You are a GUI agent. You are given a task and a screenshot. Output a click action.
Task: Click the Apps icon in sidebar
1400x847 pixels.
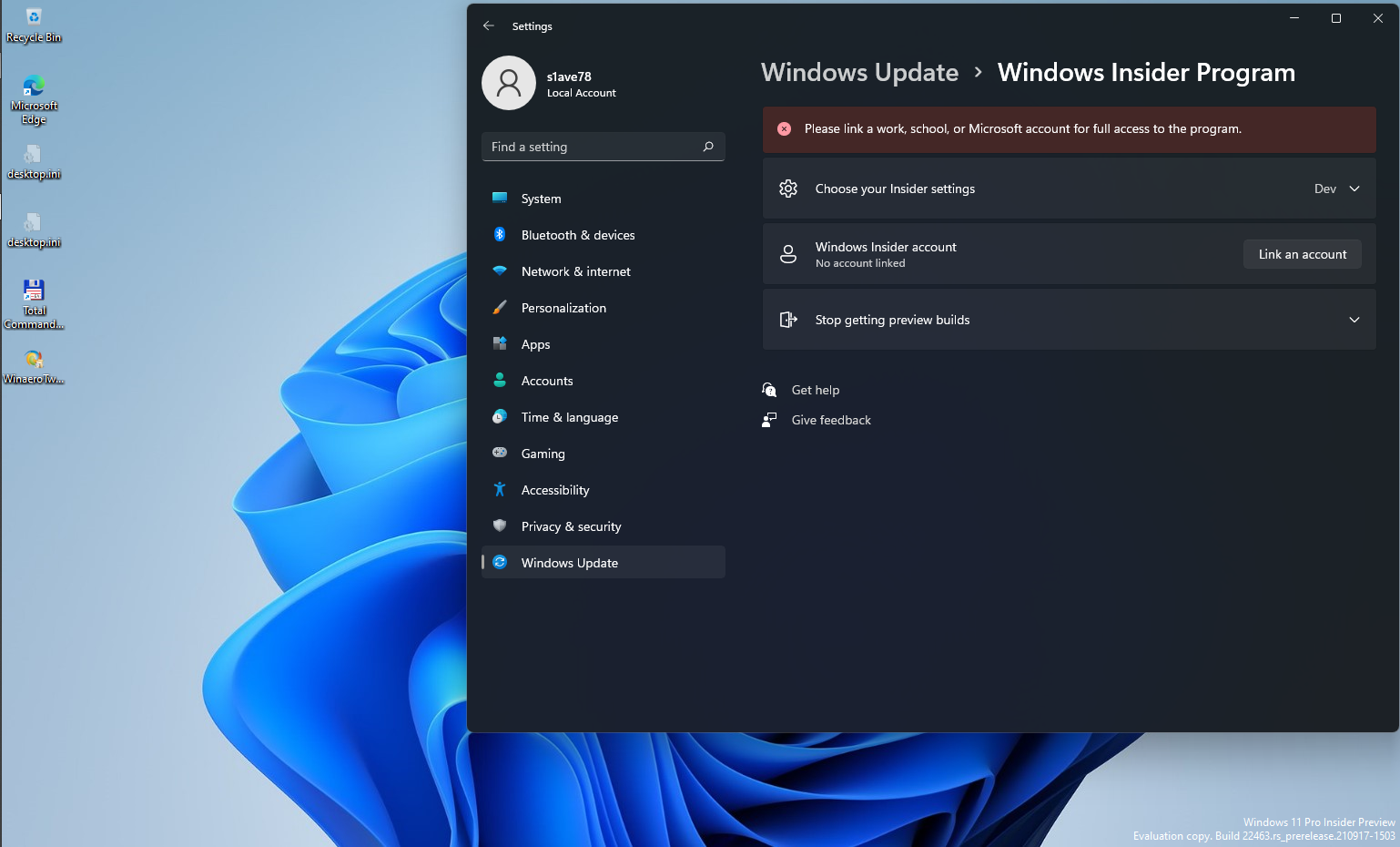point(500,343)
